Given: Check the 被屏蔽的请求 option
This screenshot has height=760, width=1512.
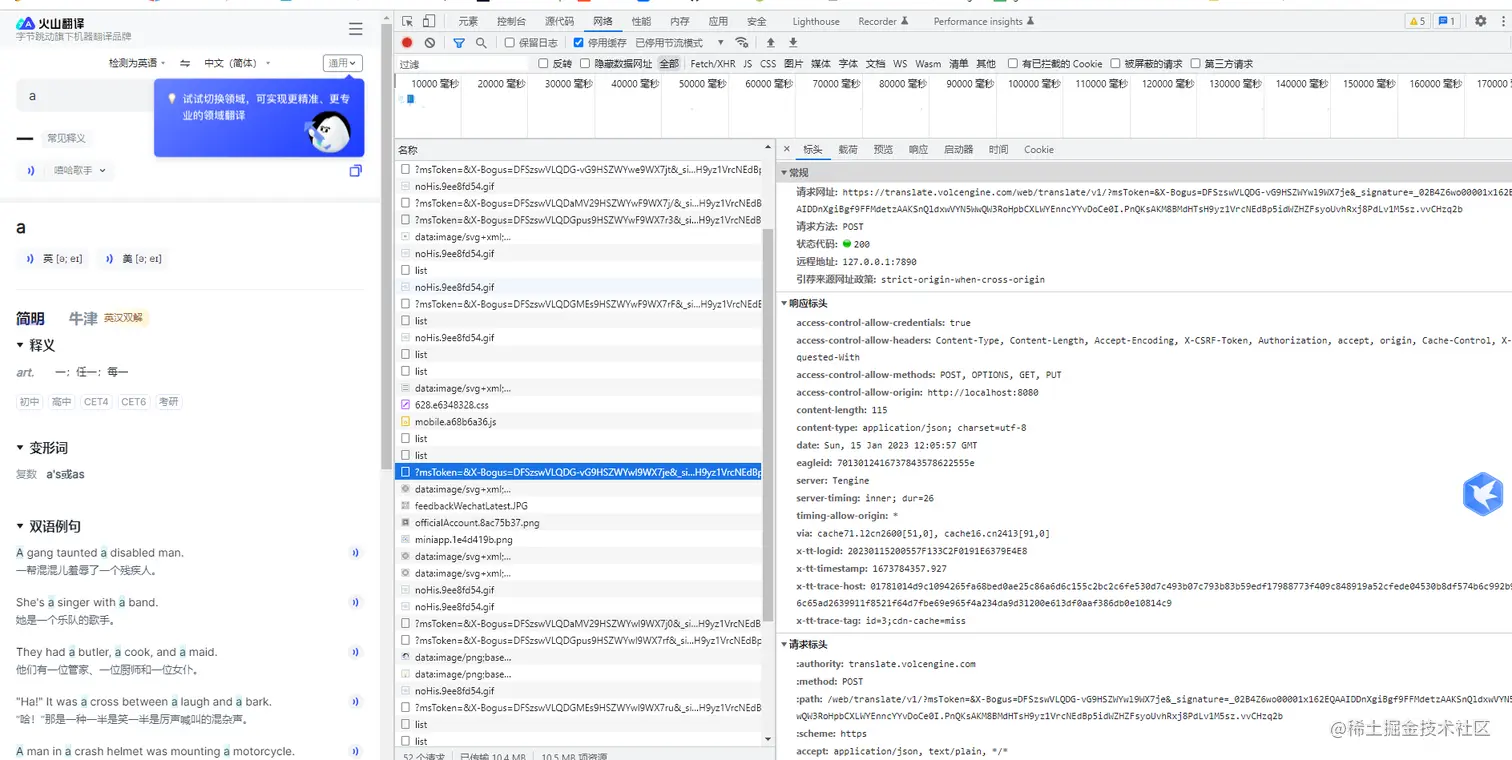Looking at the screenshot, I should pos(1115,64).
